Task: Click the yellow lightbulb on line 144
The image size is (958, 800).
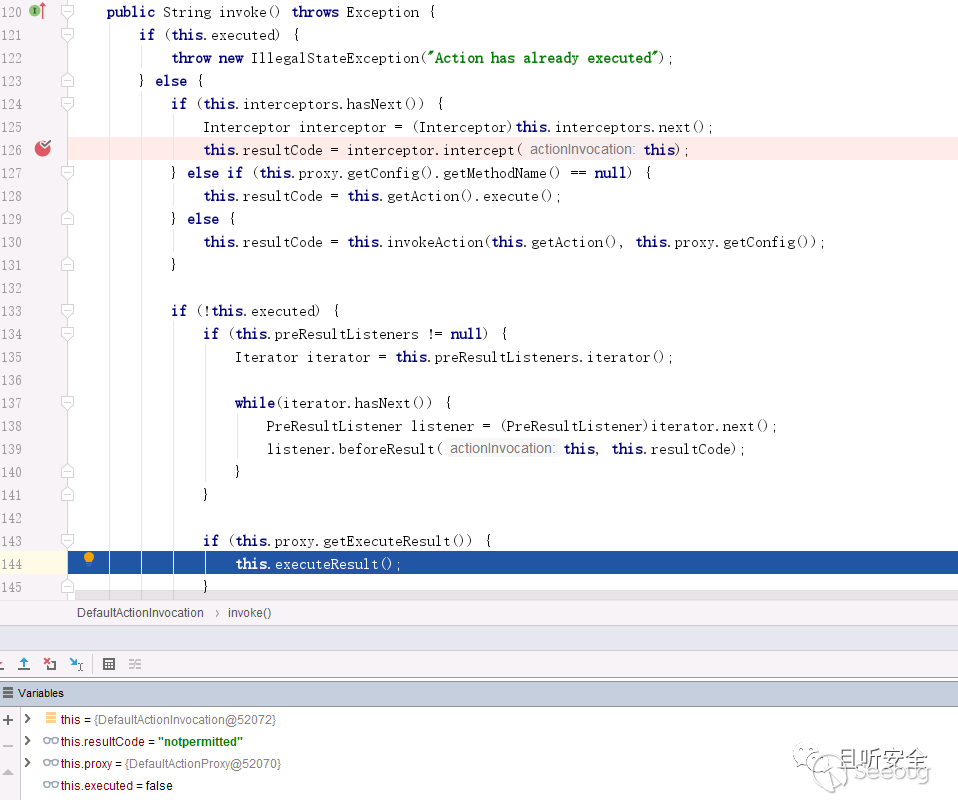Action: pos(89,559)
